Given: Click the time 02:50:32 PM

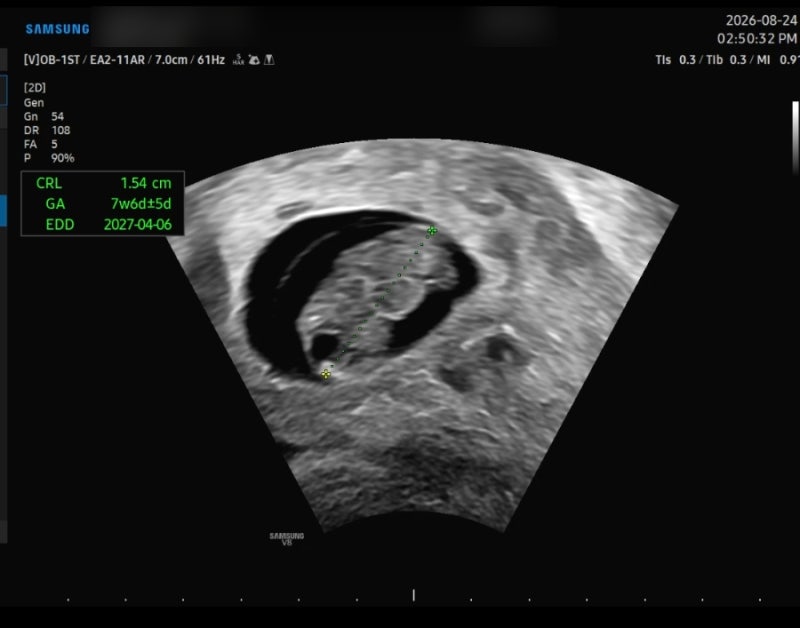Looking at the screenshot, I should point(757,39).
